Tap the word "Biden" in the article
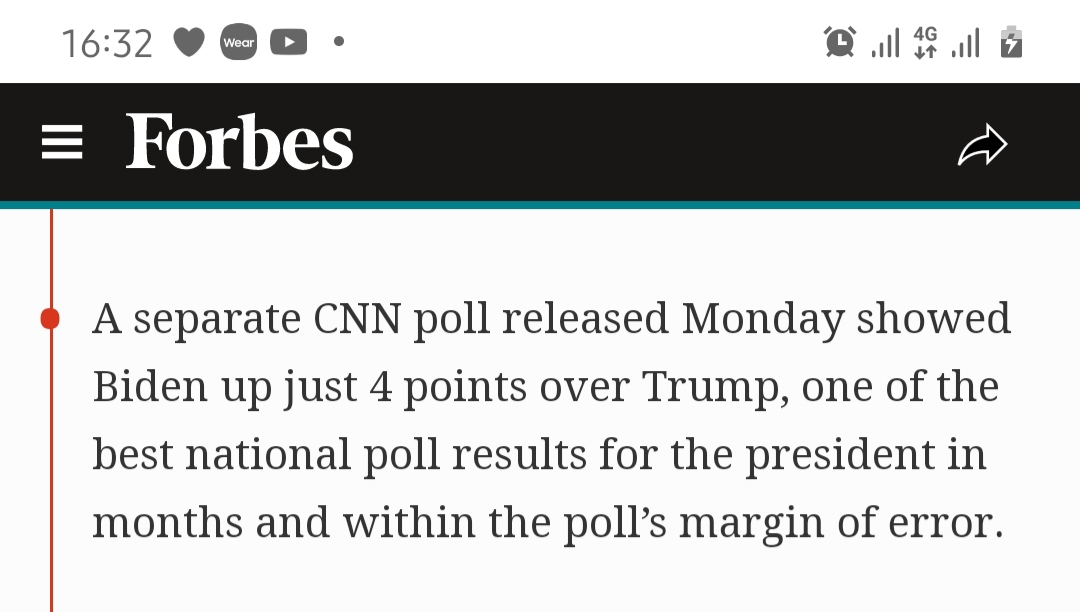 [x=150, y=386]
